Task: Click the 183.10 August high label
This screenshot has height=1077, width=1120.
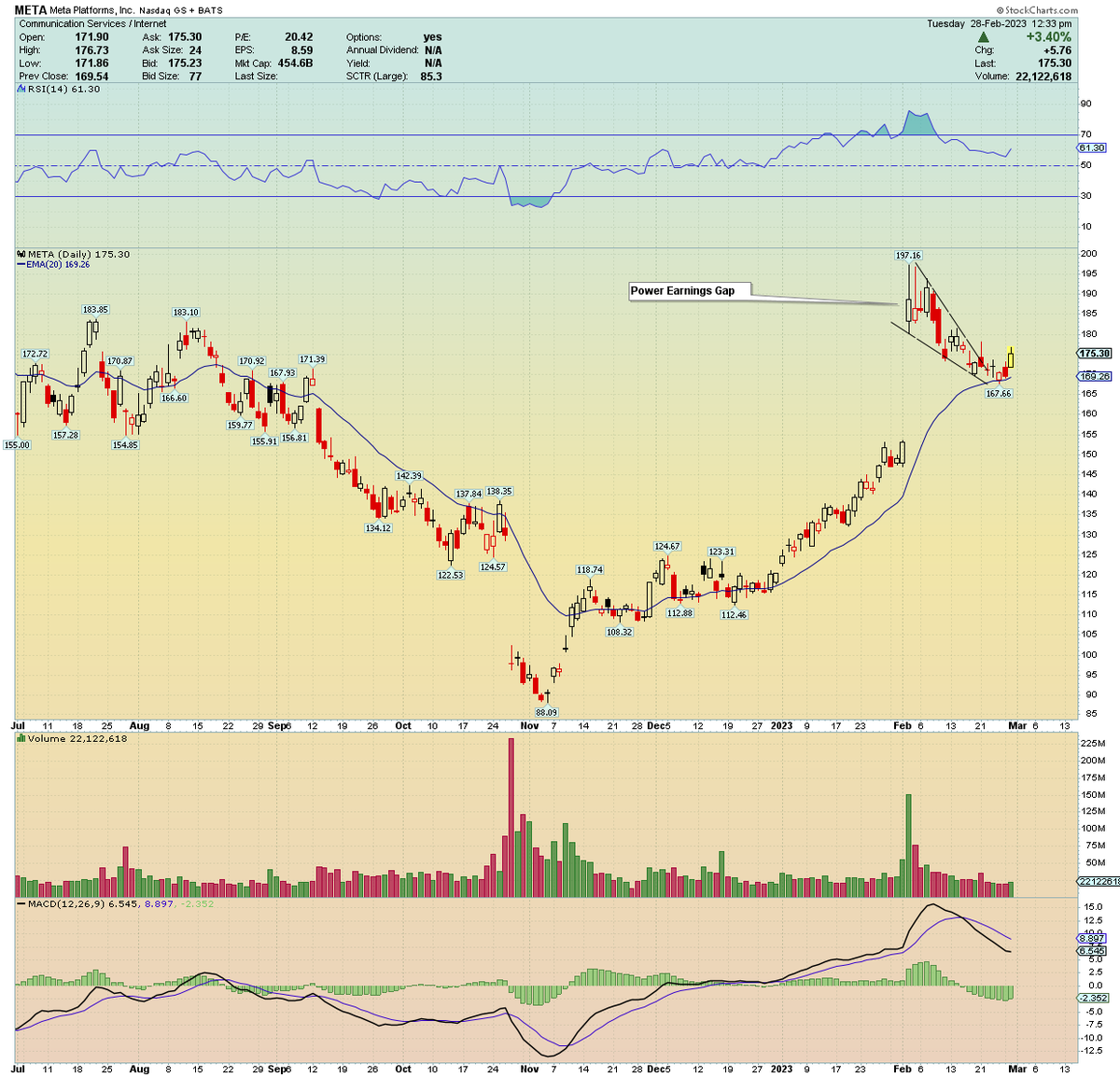Action: point(185,313)
